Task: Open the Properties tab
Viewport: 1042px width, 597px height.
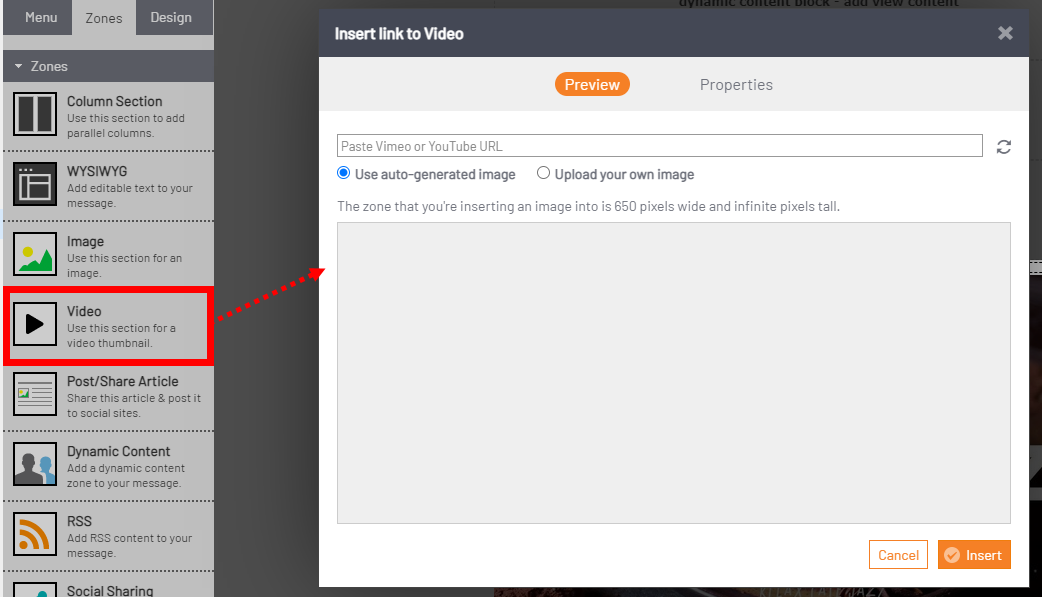Action: [736, 84]
